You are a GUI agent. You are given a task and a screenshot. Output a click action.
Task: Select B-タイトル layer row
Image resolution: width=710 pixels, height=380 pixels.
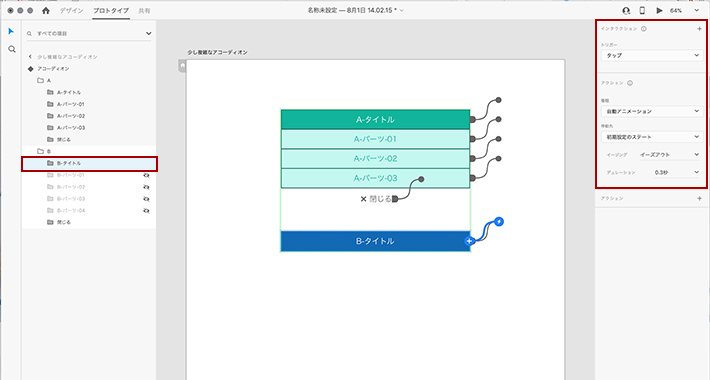click(89, 164)
